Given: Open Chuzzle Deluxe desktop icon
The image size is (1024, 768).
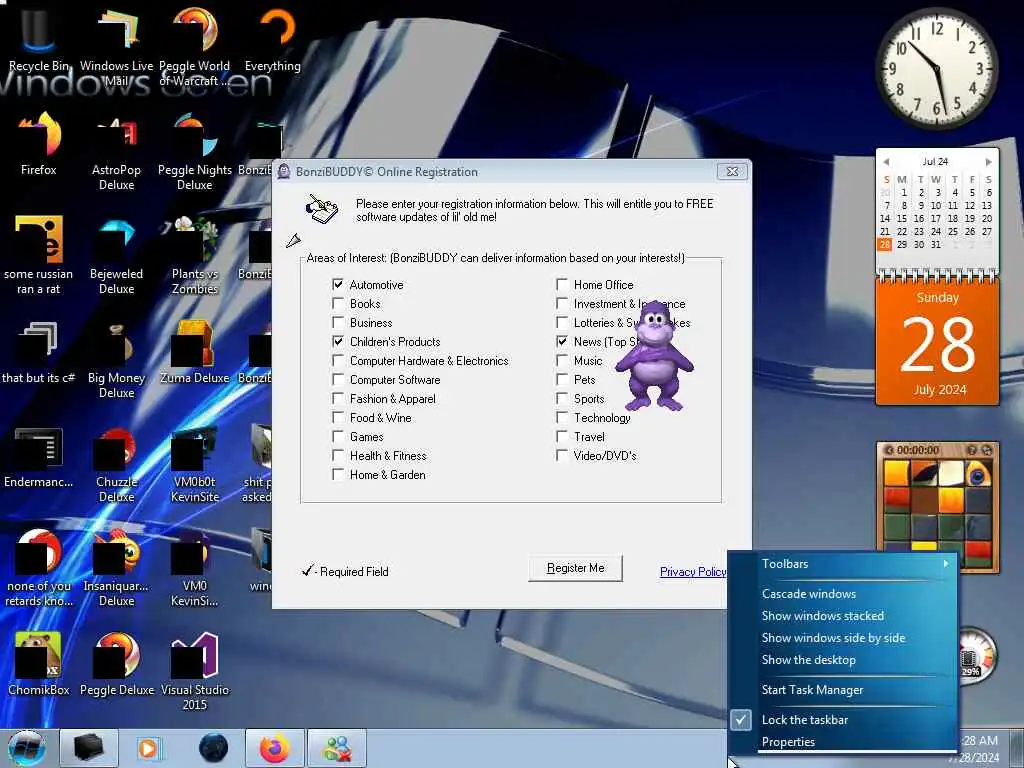Looking at the screenshot, I should pyautogui.click(x=116, y=464).
